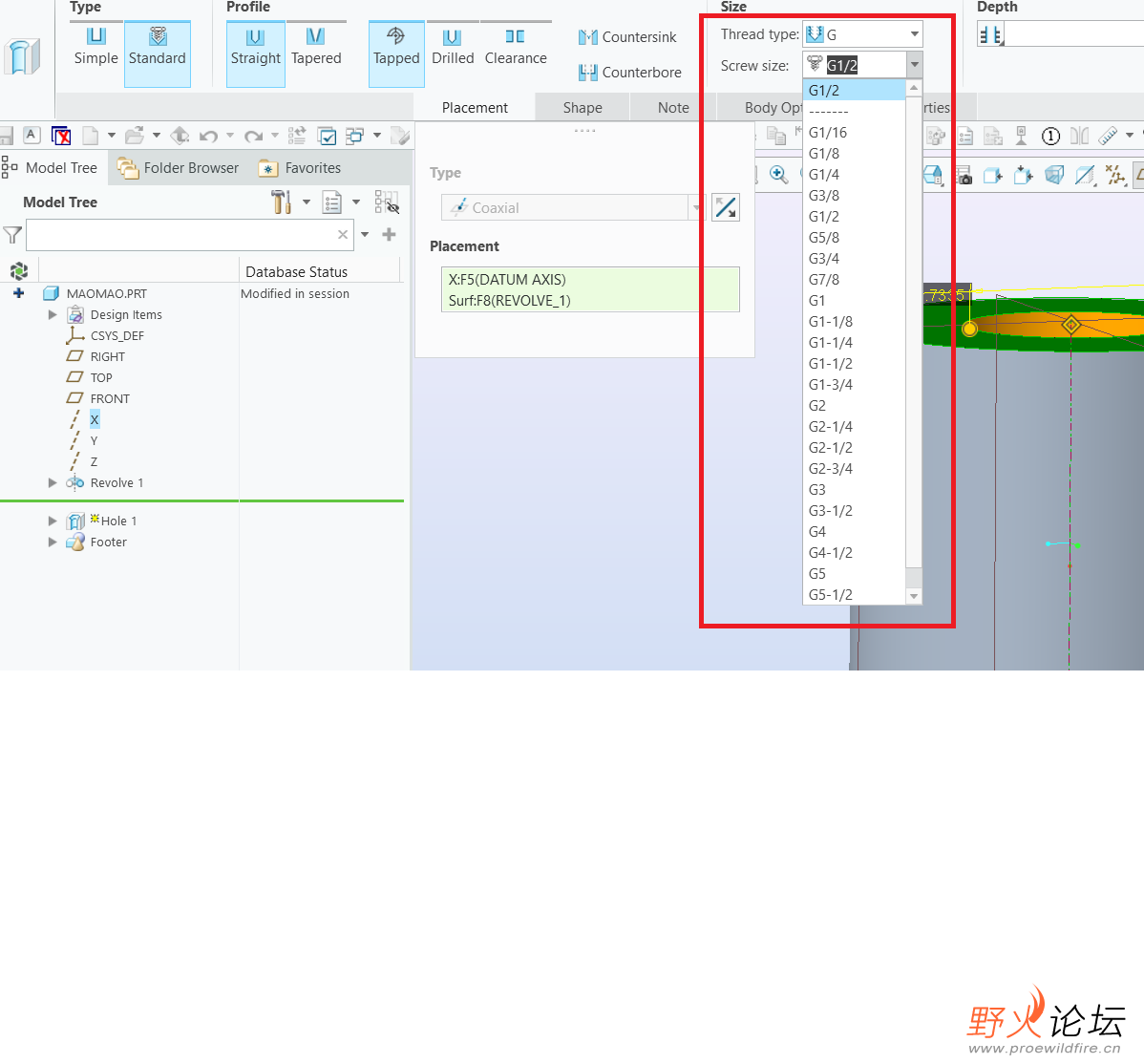Click the close window red X icon
Image resolution: width=1144 pixels, height=1064 pixels.
point(61,136)
